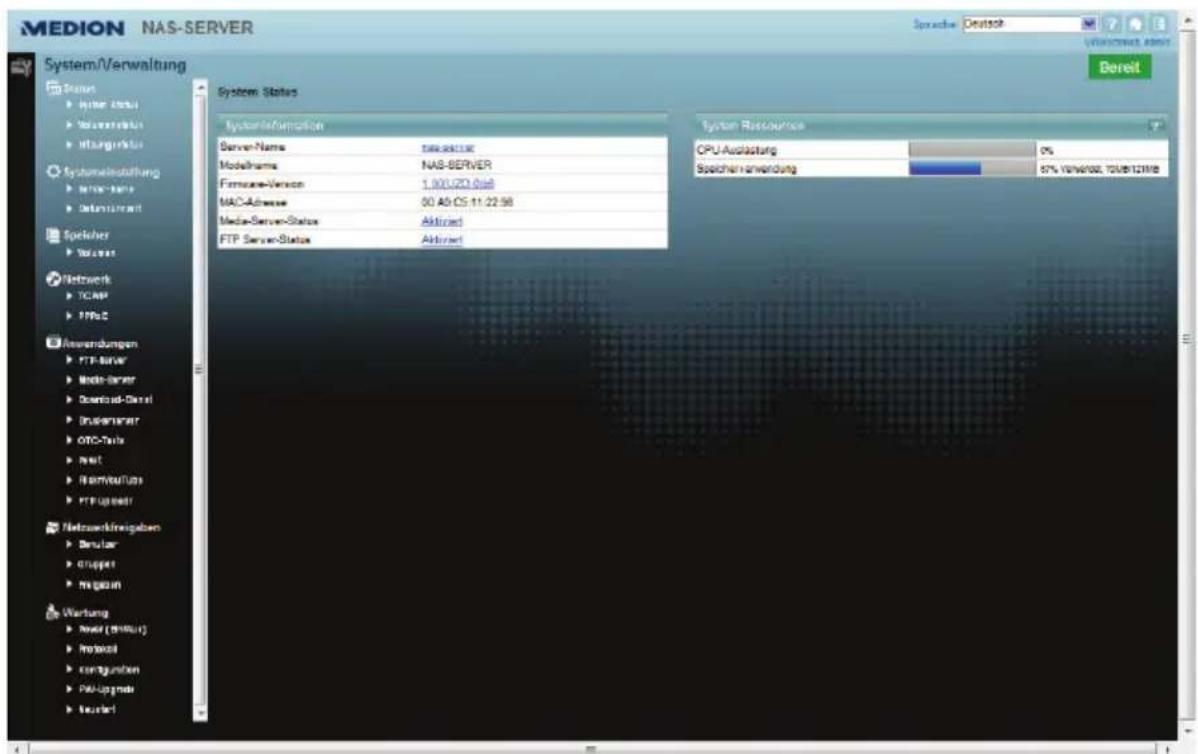Open Download-Dienst in the sidebar

click(x=115, y=400)
